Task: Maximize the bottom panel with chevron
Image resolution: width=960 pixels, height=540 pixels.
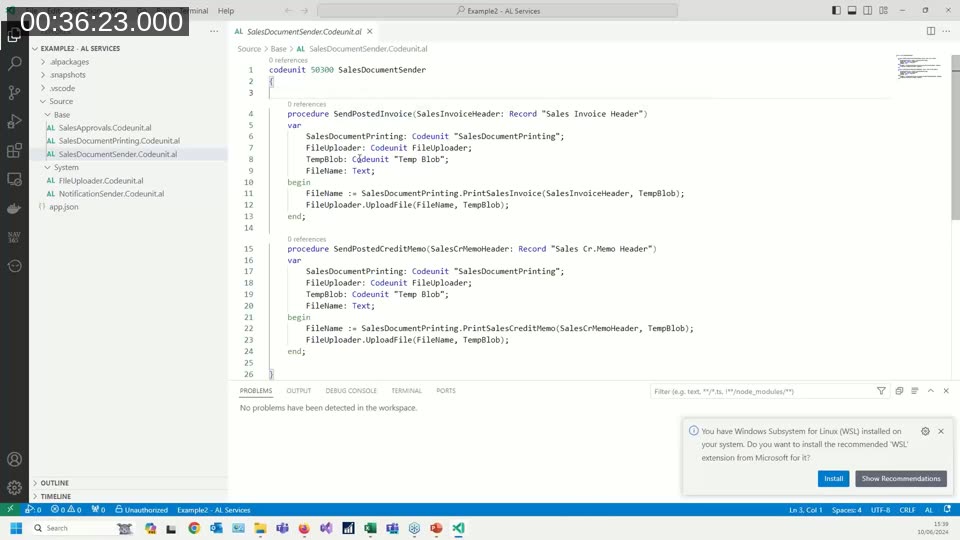Action: click(x=931, y=391)
